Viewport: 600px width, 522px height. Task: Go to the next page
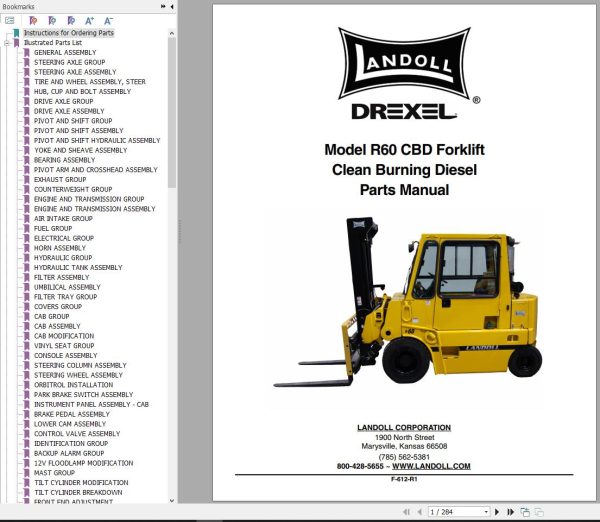click(x=497, y=512)
